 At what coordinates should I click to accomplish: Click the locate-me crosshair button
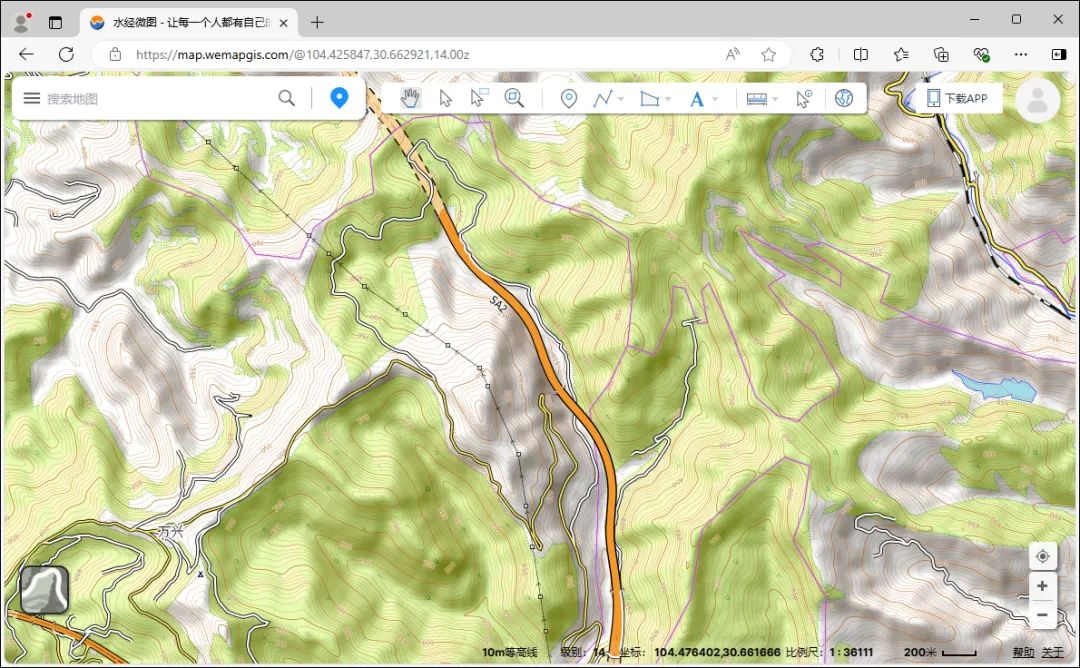coord(1043,556)
